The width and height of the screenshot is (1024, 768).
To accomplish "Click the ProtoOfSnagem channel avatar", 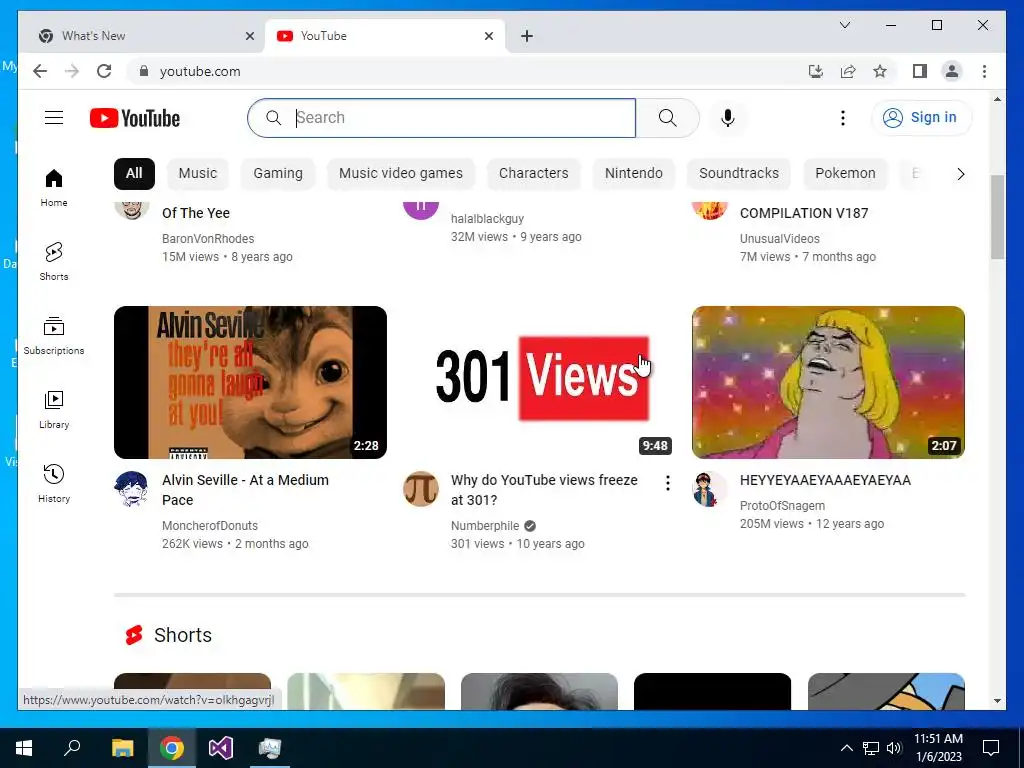I will coord(709,488).
